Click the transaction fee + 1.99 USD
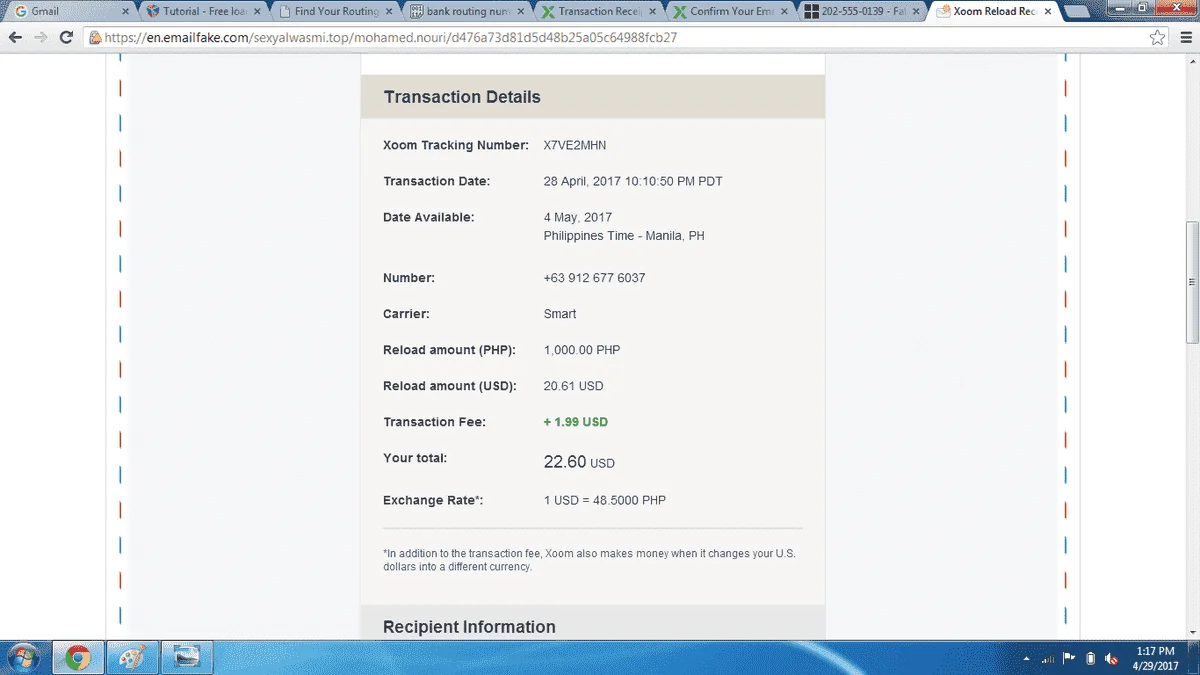 (575, 422)
